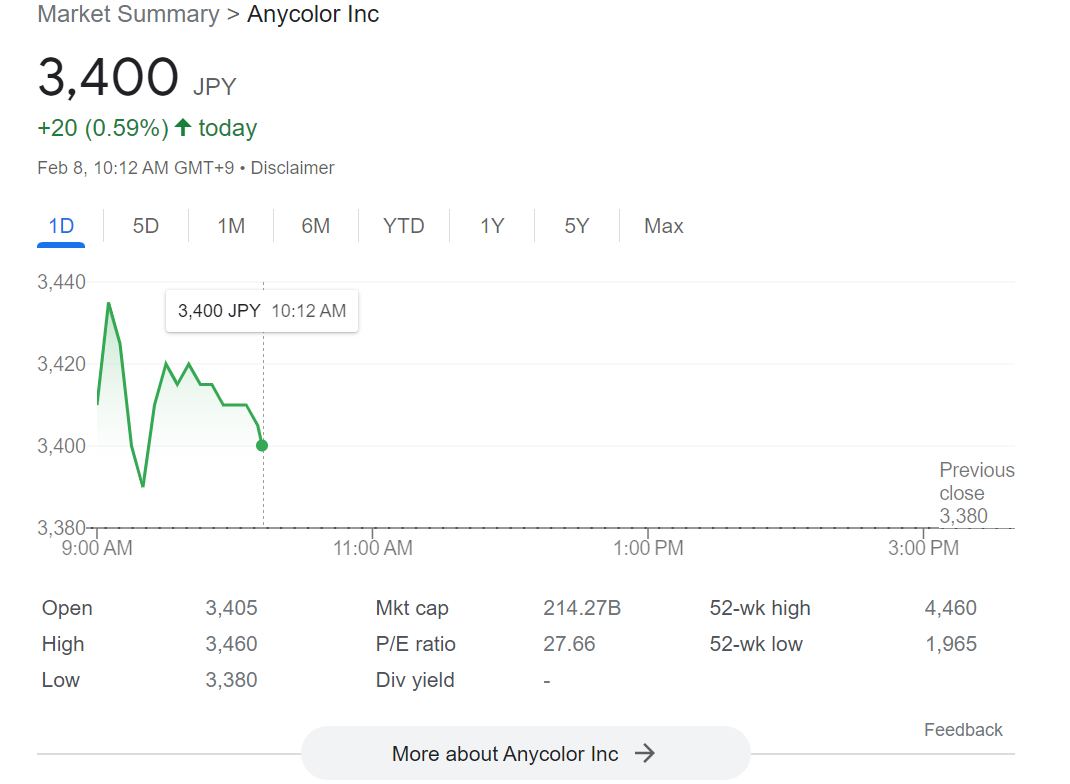Click the 3,400 JPY chart tooltip
This screenshot has width=1070, height=784.
click(x=262, y=311)
